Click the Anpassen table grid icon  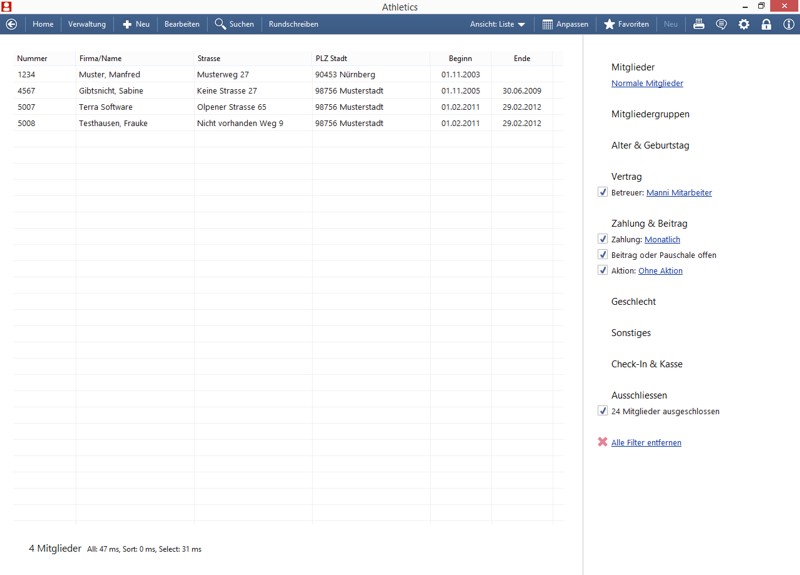(x=547, y=24)
